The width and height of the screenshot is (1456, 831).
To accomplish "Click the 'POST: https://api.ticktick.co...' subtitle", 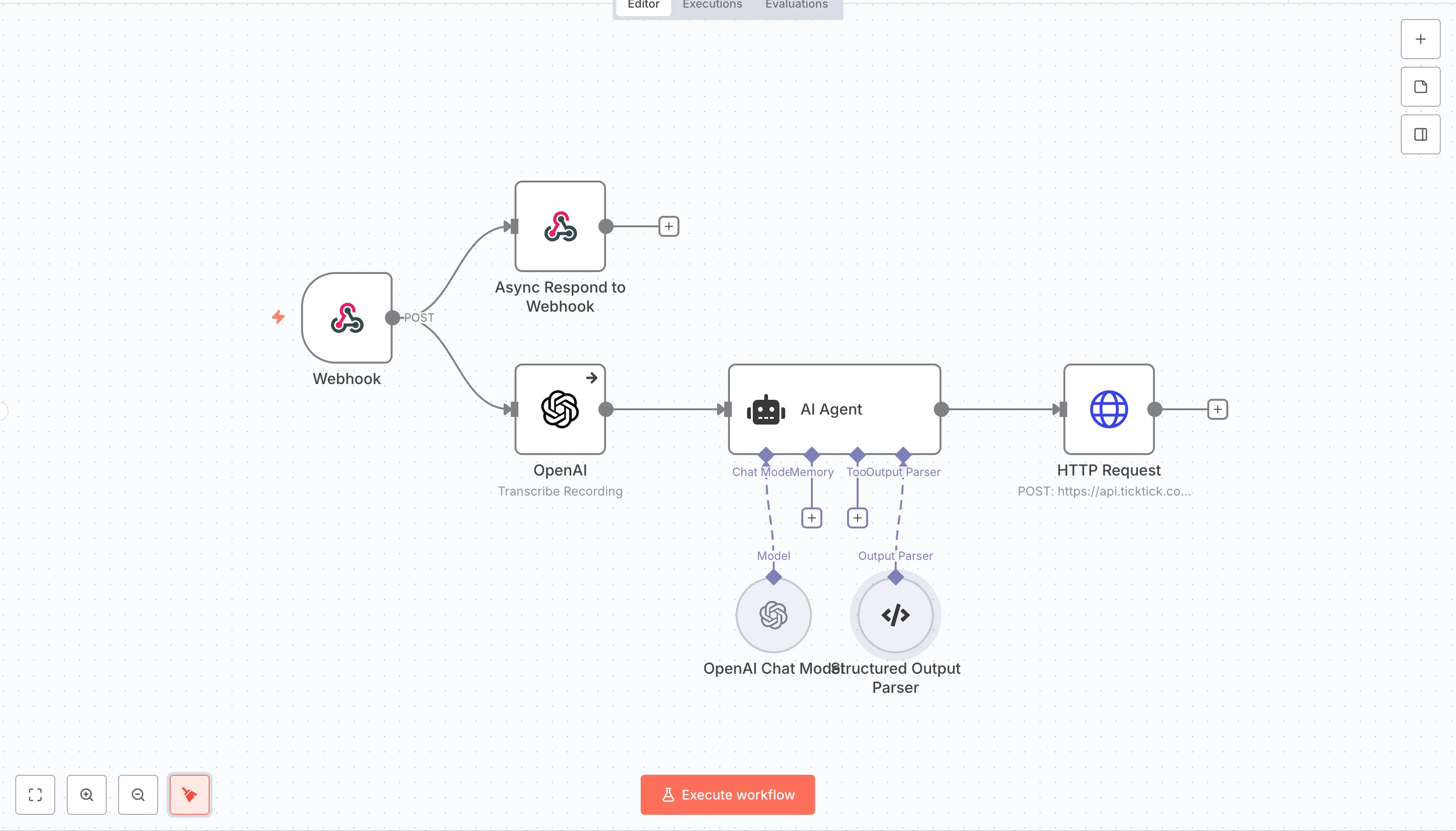I will click(1104, 491).
